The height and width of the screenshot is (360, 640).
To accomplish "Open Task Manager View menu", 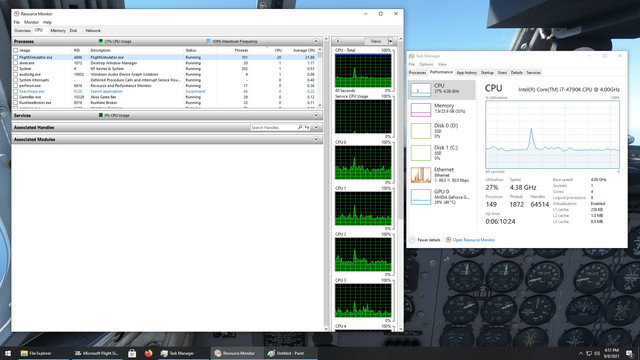I will point(442,64).
